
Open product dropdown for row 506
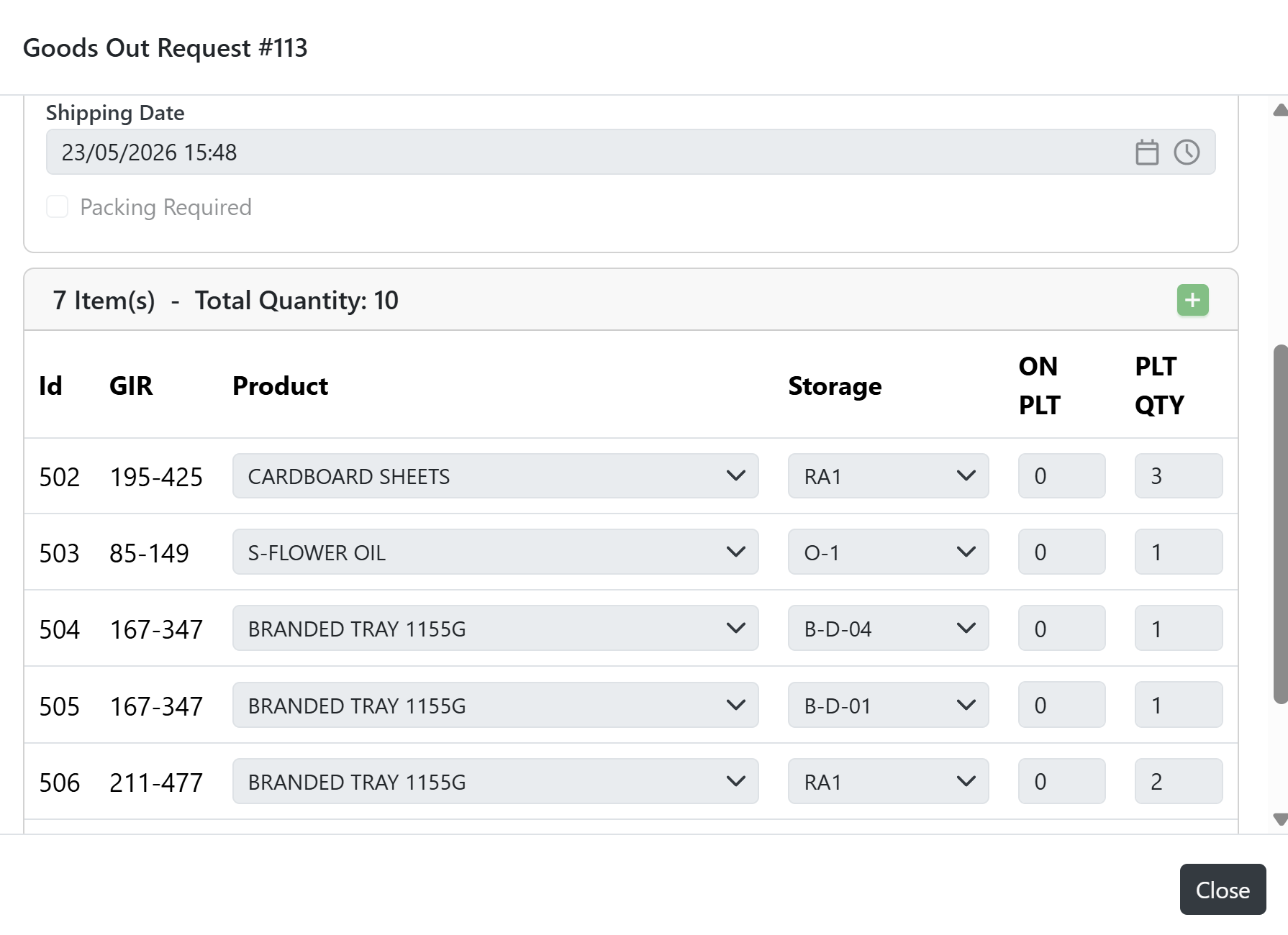coord(495,781)
